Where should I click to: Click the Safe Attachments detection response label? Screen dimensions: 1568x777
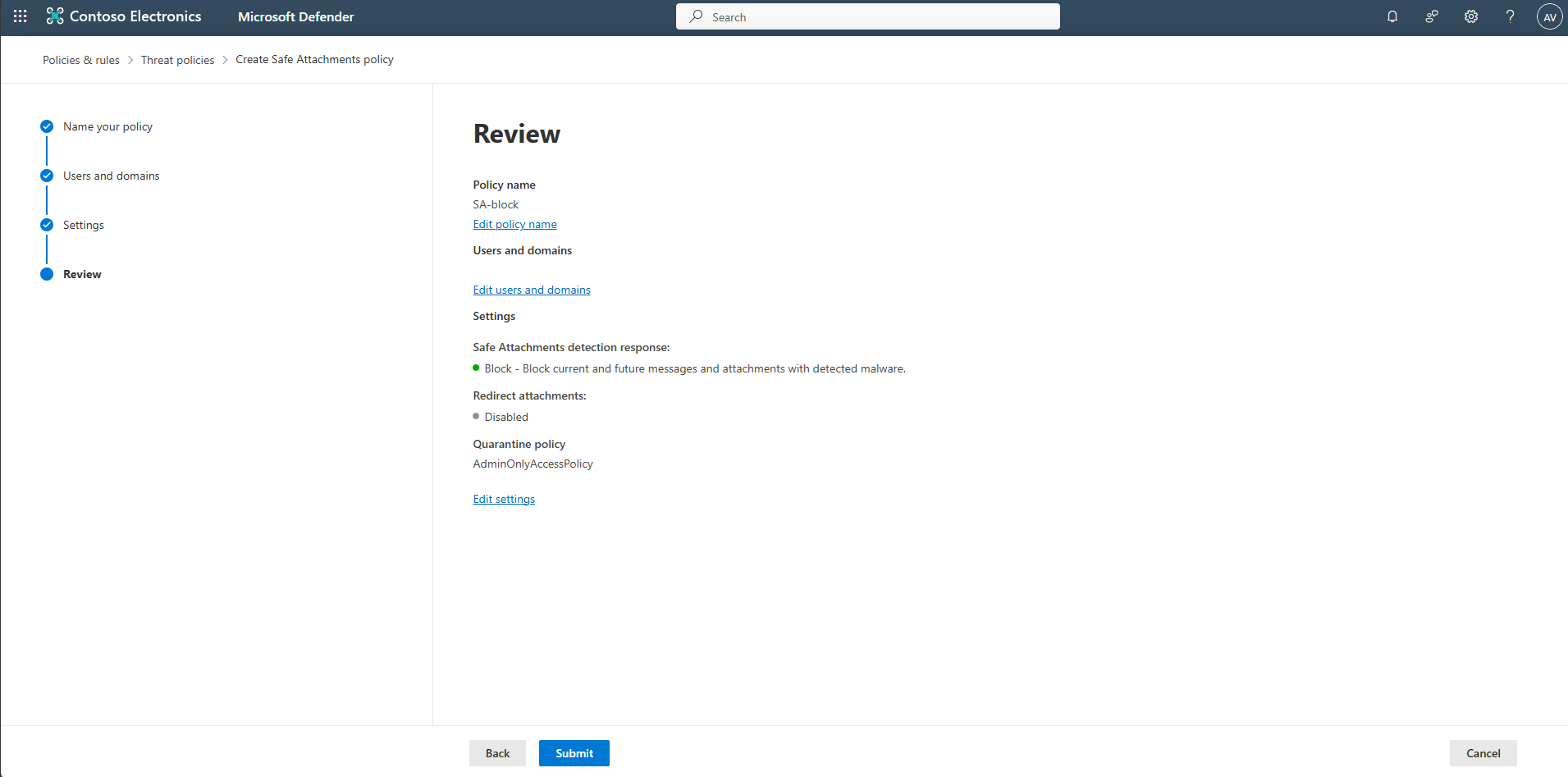pos(571,347)
